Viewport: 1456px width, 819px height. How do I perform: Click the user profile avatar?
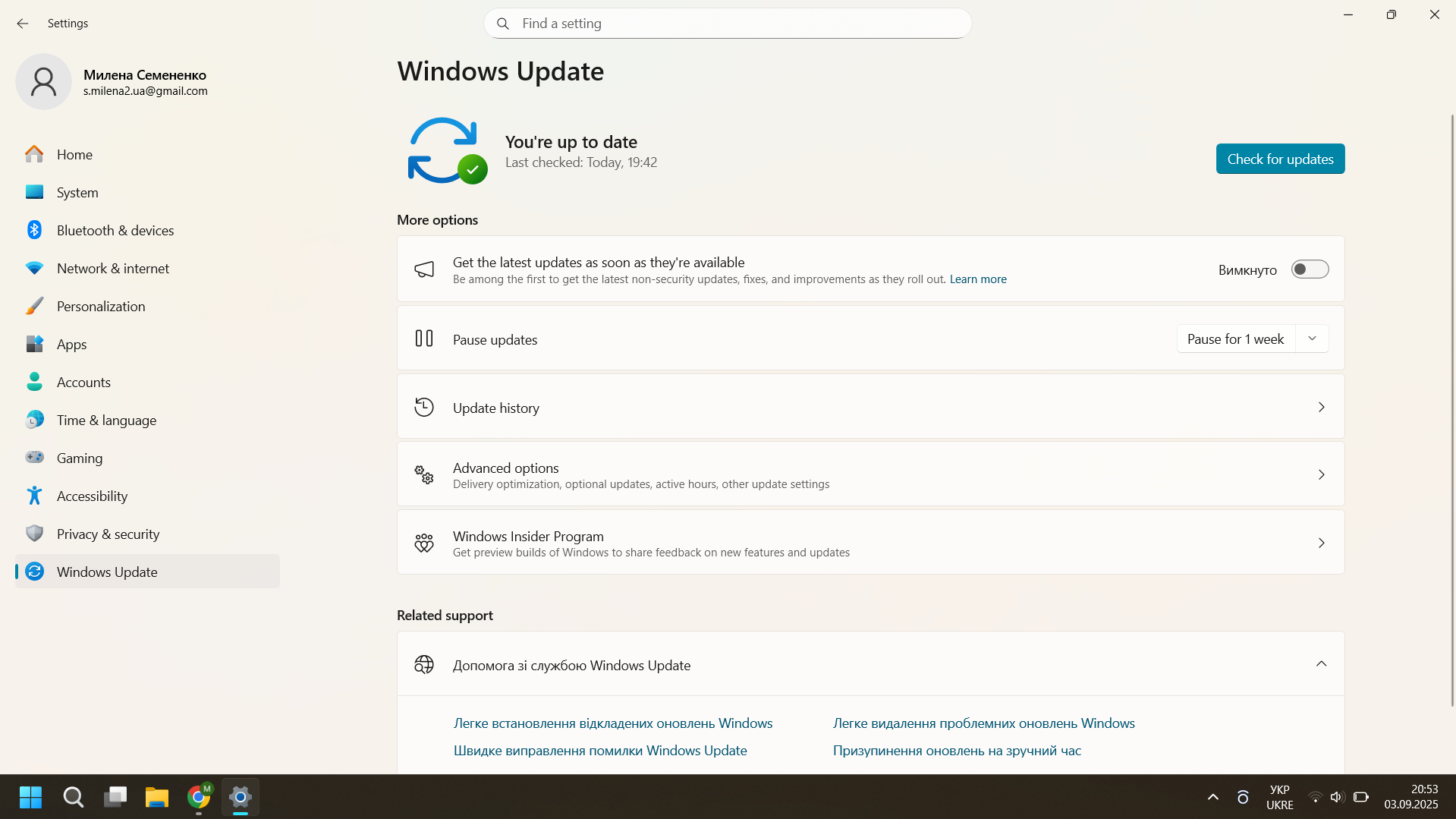point(44,81)
